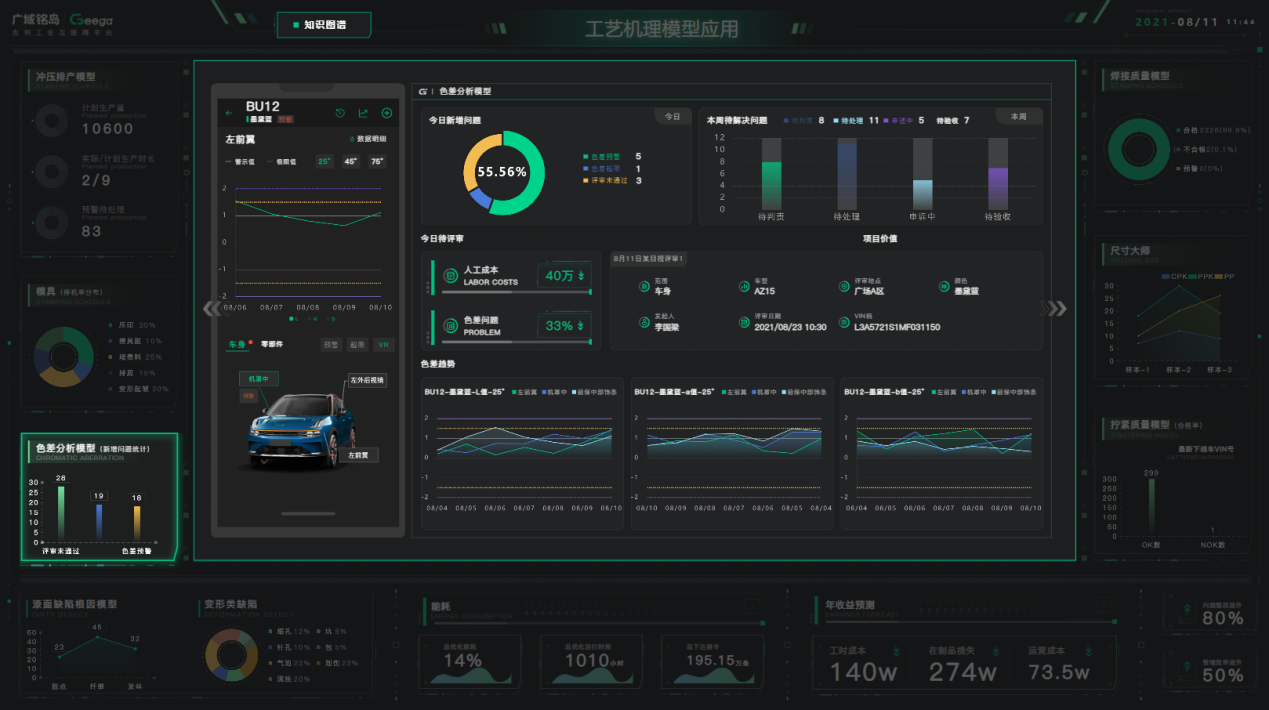
Task: Click the 车型 AZ15 icon
Action: click(744, 287)
